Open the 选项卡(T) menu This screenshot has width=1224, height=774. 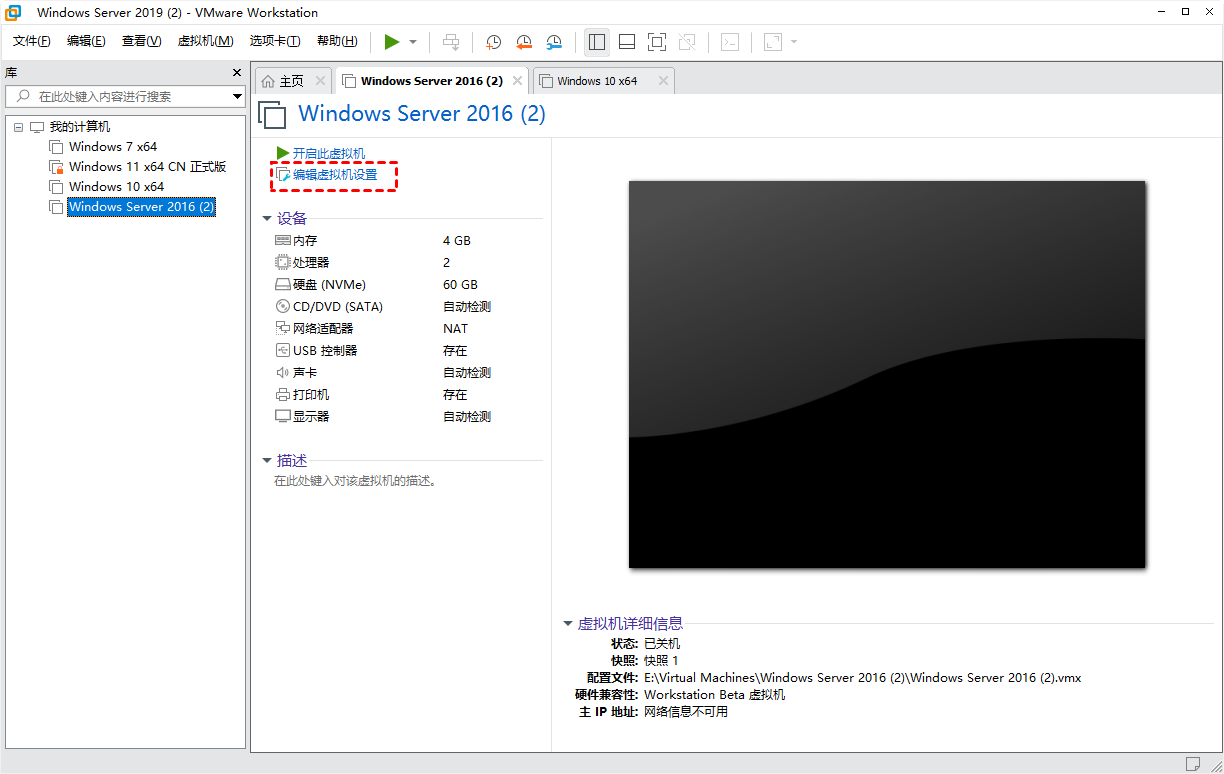pyautogui.click(x=275, y=41)
